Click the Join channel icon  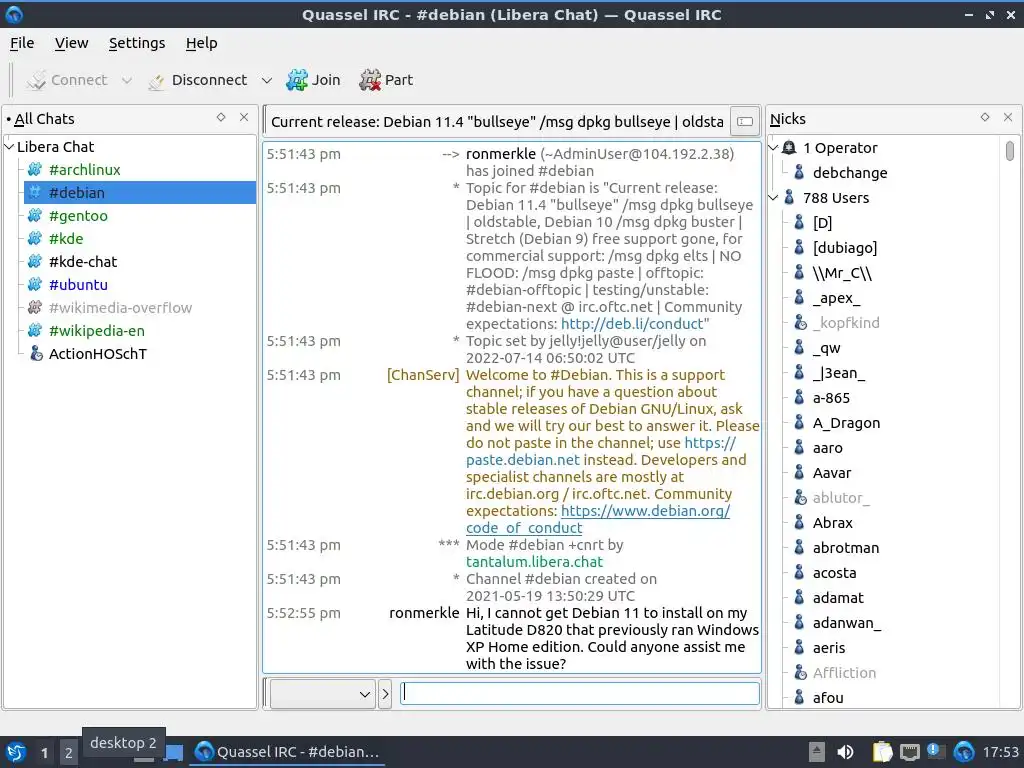297,80
